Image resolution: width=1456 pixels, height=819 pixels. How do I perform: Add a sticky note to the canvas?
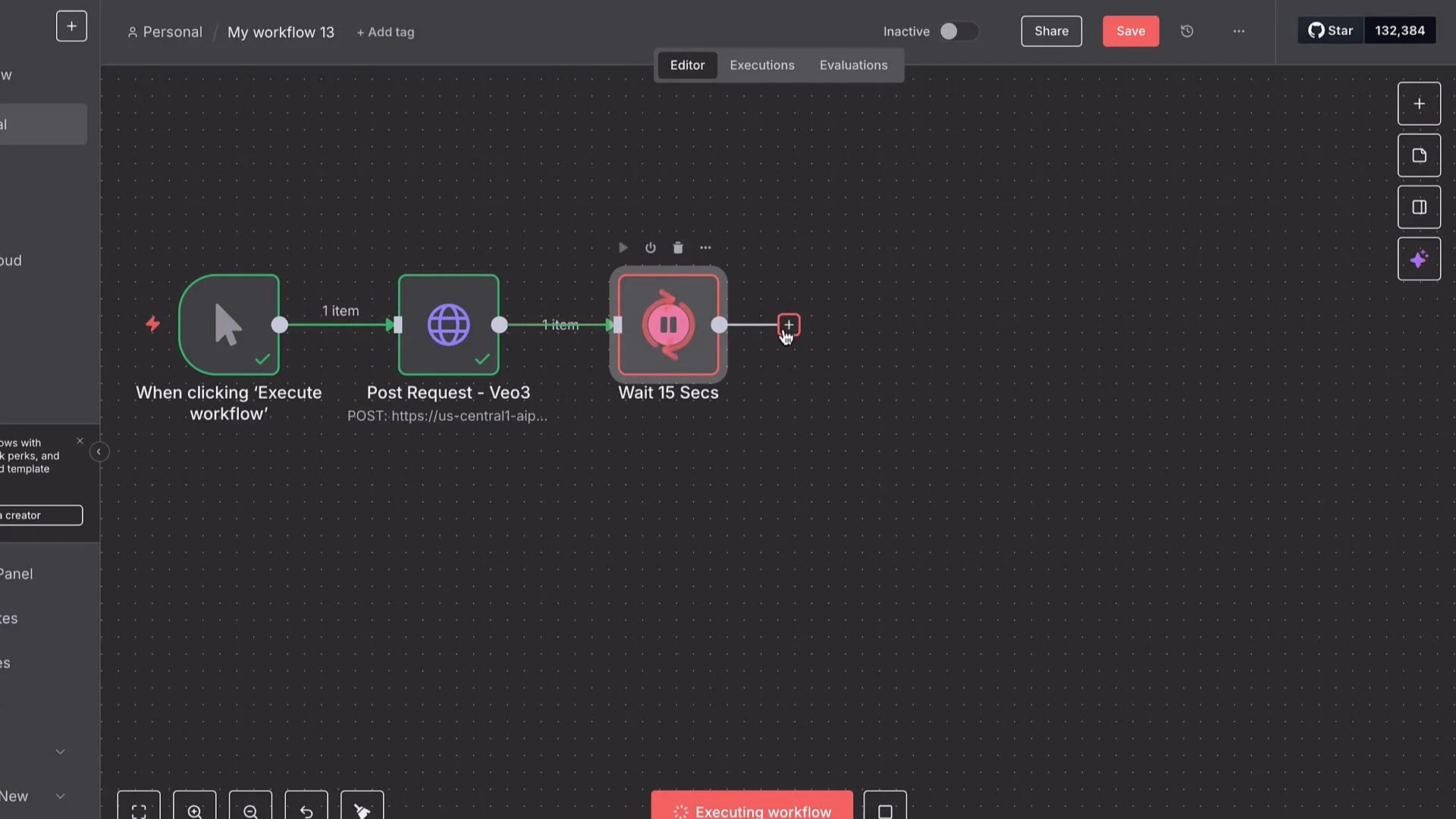(1419, 155)
